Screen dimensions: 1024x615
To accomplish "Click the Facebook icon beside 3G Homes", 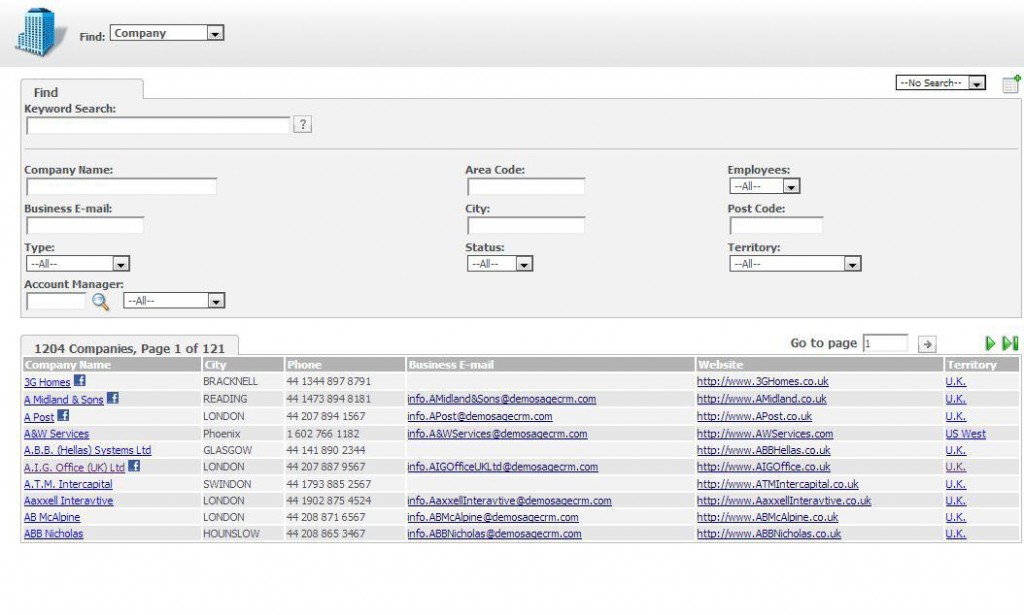I will 80,381.
